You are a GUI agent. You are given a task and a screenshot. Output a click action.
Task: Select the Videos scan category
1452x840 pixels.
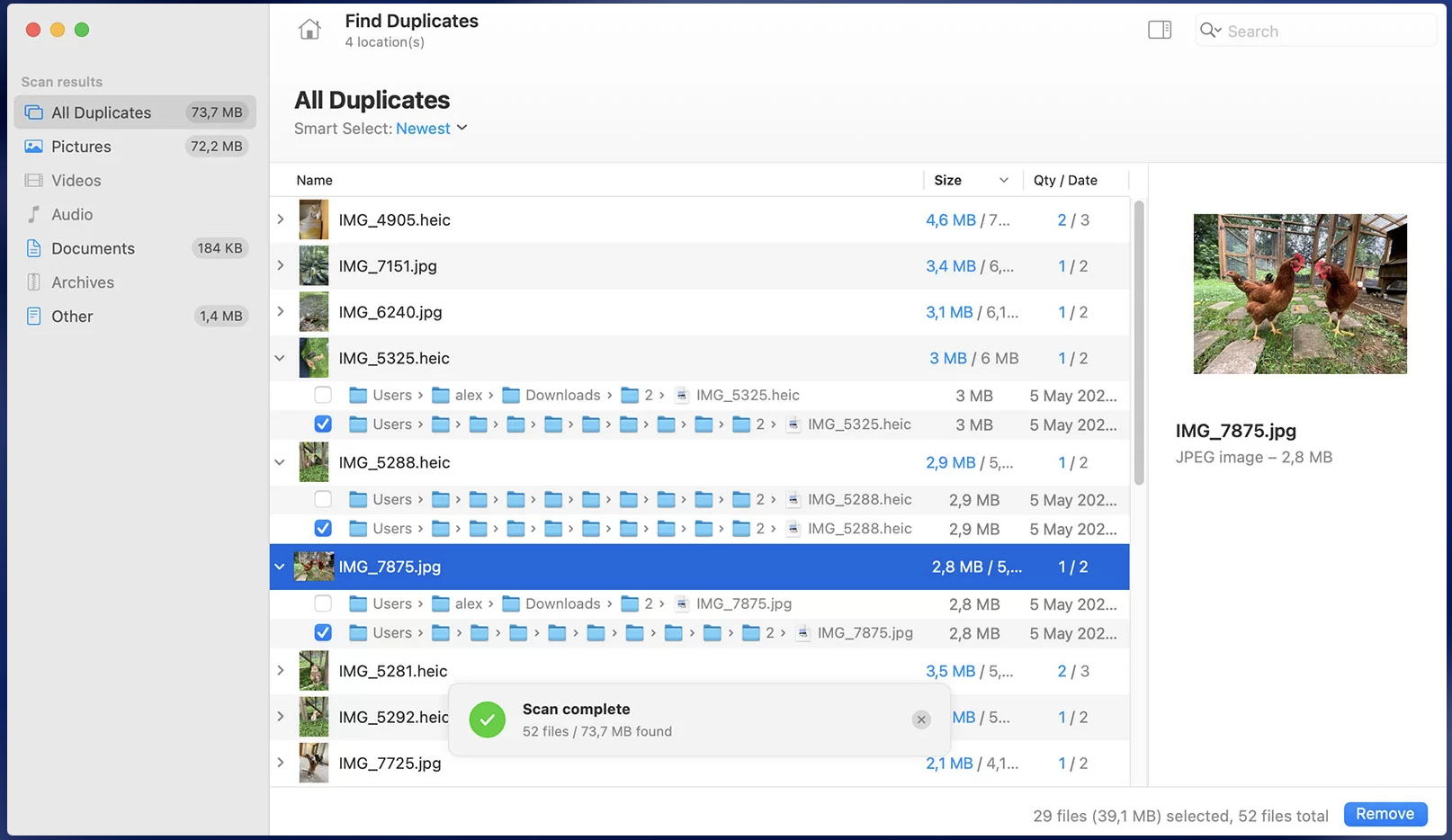click(76, 180)
